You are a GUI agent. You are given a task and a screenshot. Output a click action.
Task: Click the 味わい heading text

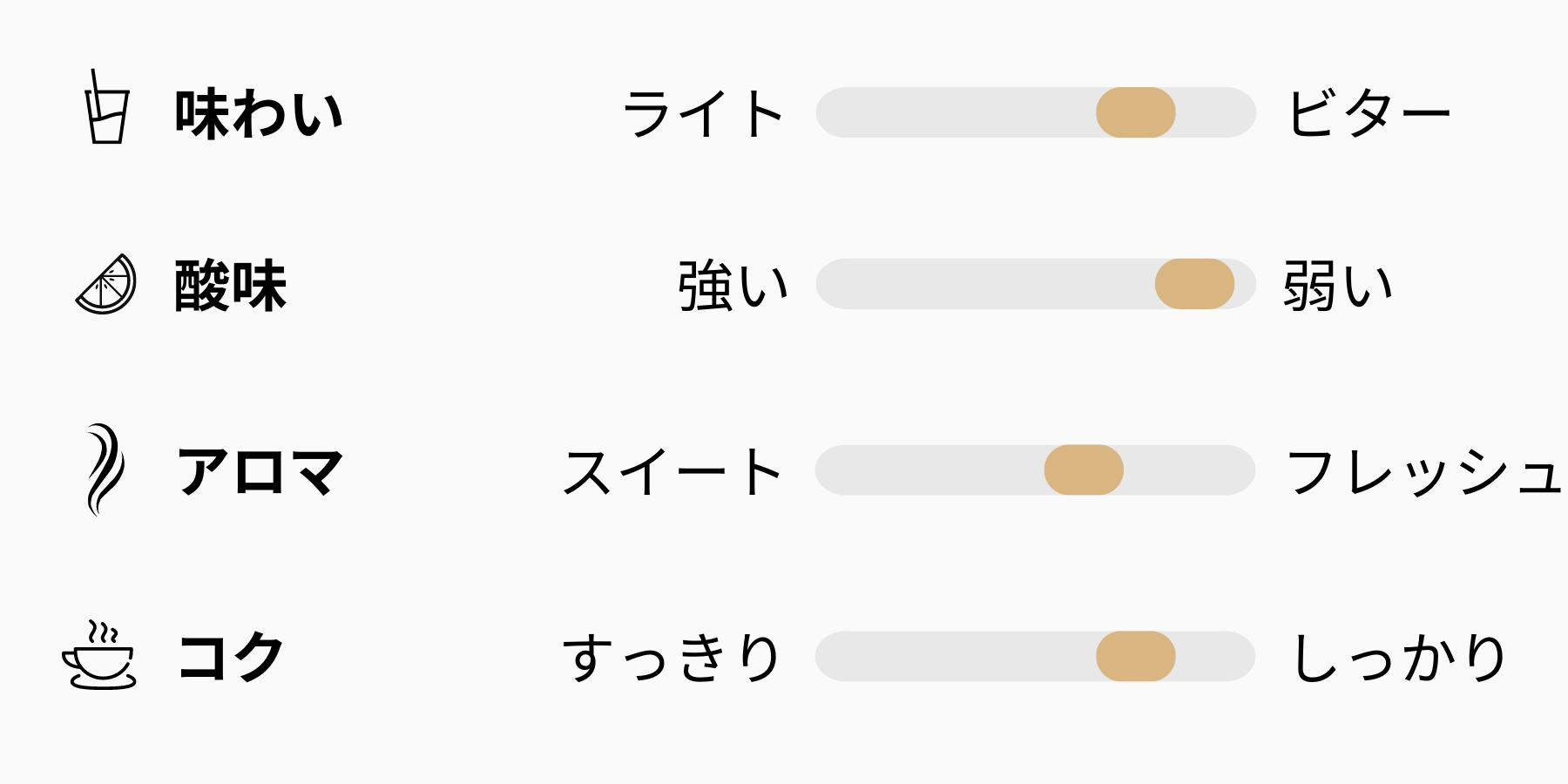pos(259,114)
